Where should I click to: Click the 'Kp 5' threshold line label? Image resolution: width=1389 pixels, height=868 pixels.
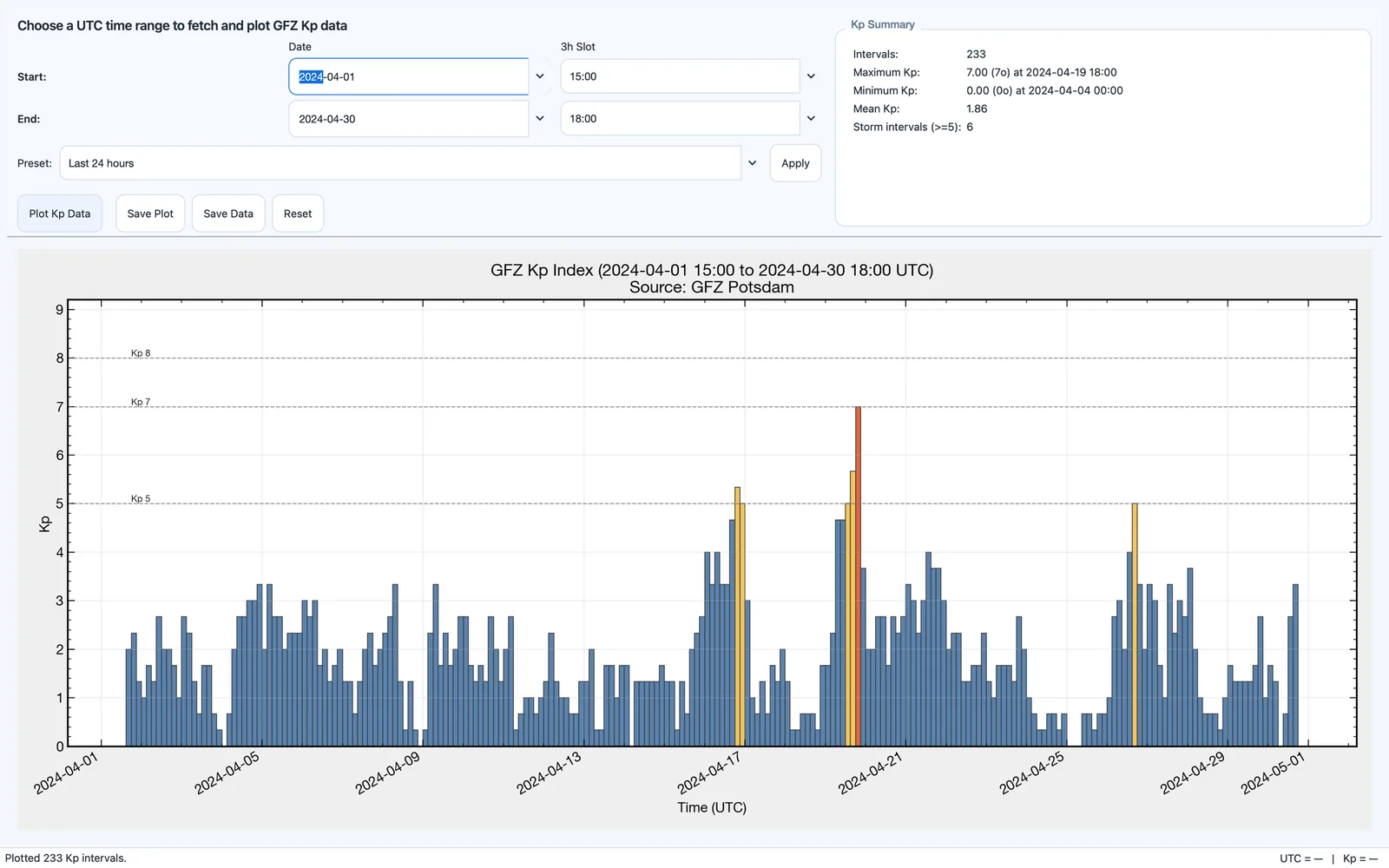[141, 499]
